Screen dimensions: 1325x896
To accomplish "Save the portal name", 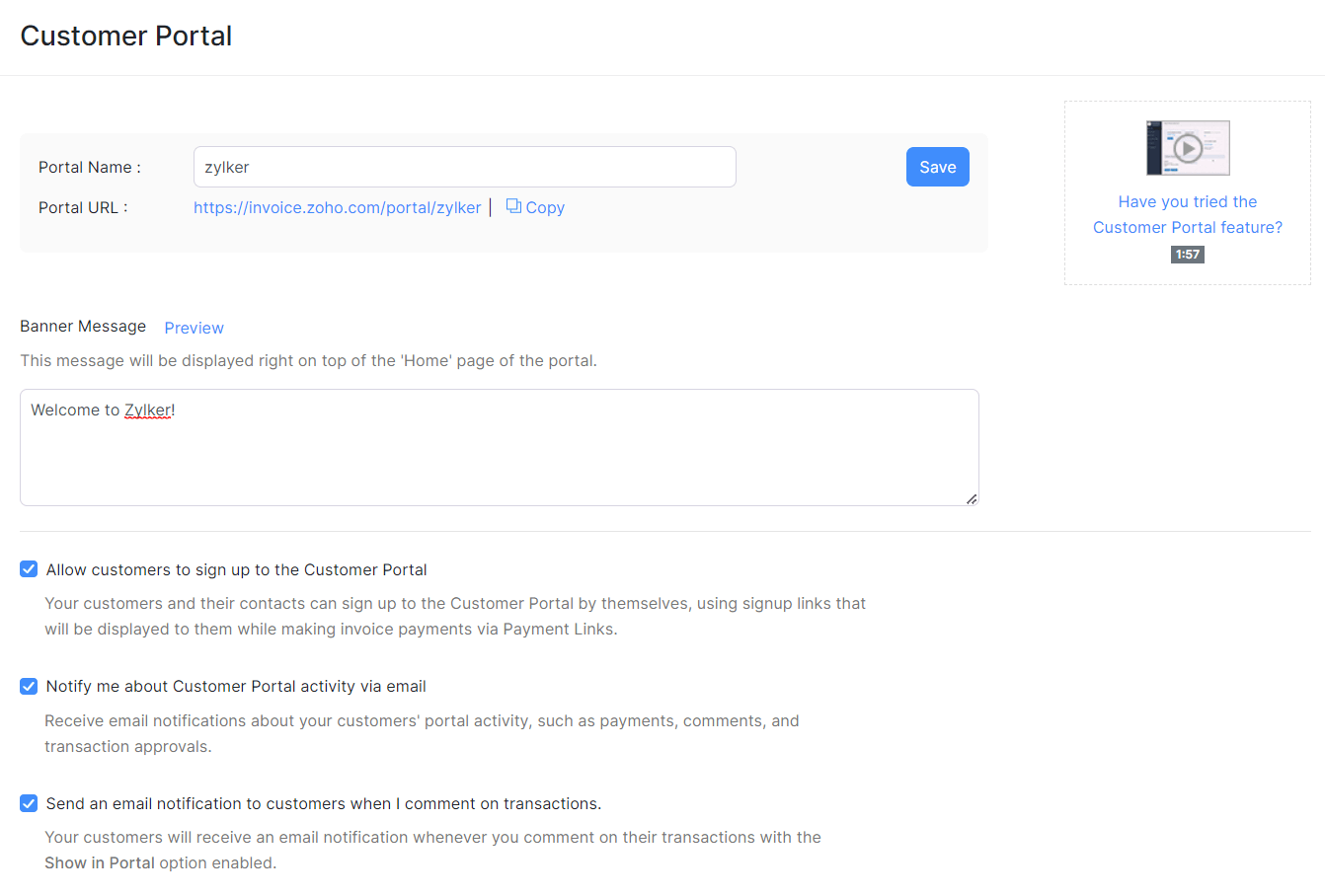I will pos(936,166).
